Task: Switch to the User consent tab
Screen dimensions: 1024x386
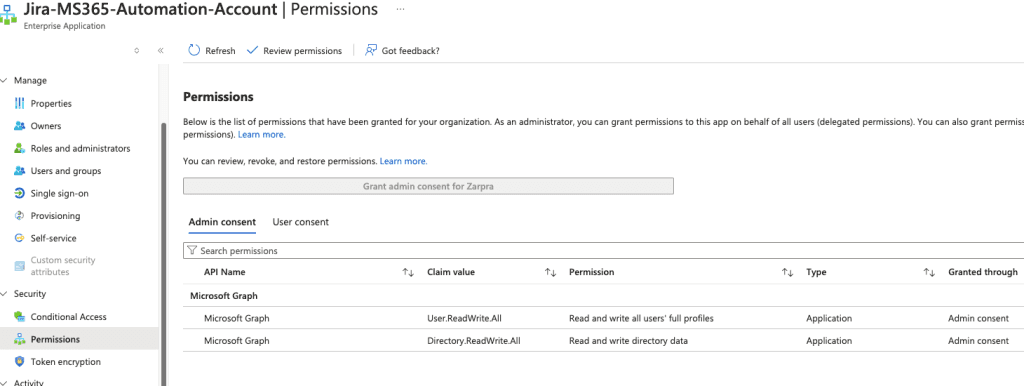Action: tap(300, 222)
